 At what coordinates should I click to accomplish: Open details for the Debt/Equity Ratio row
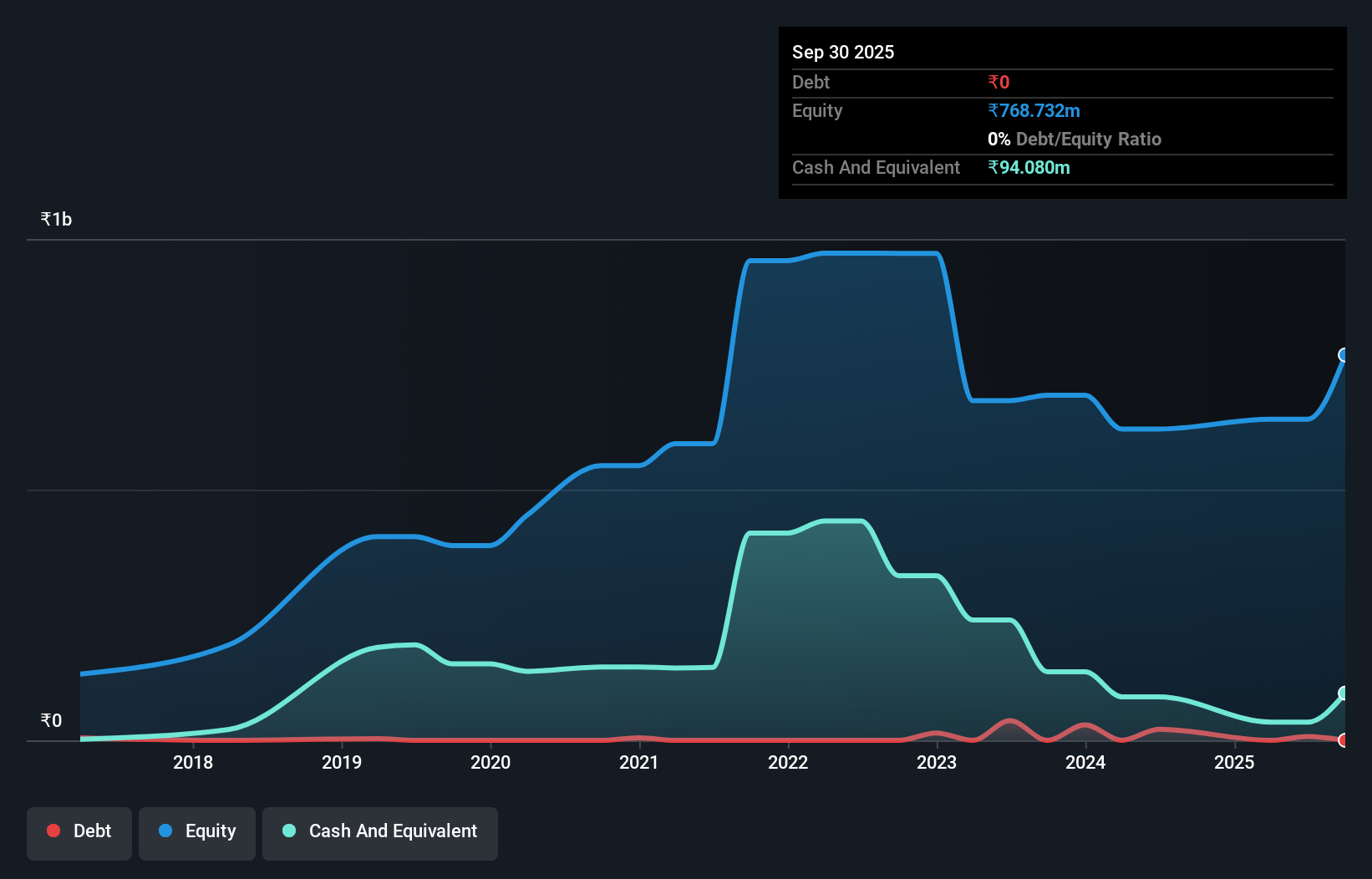pyautogui.click(x=1075, y=139)
